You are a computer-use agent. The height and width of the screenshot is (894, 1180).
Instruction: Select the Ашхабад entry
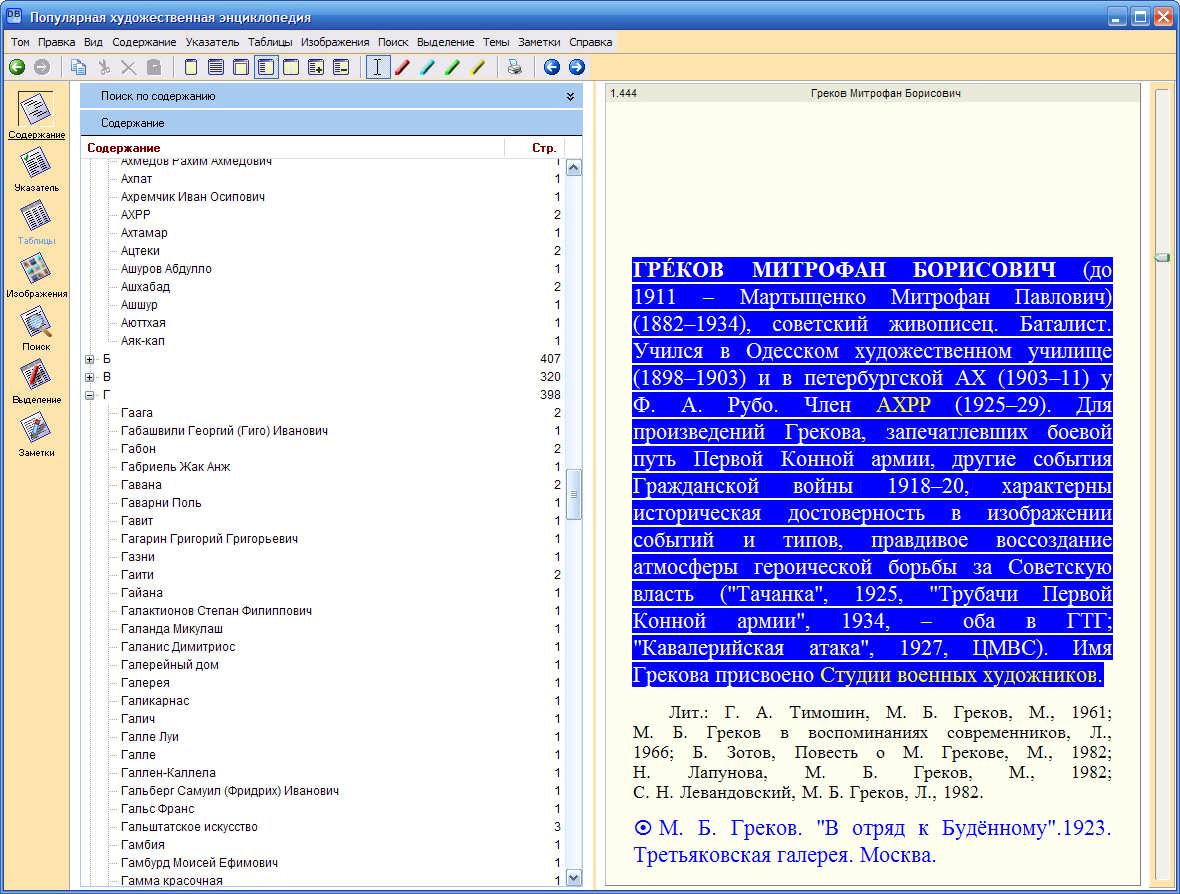145,287
